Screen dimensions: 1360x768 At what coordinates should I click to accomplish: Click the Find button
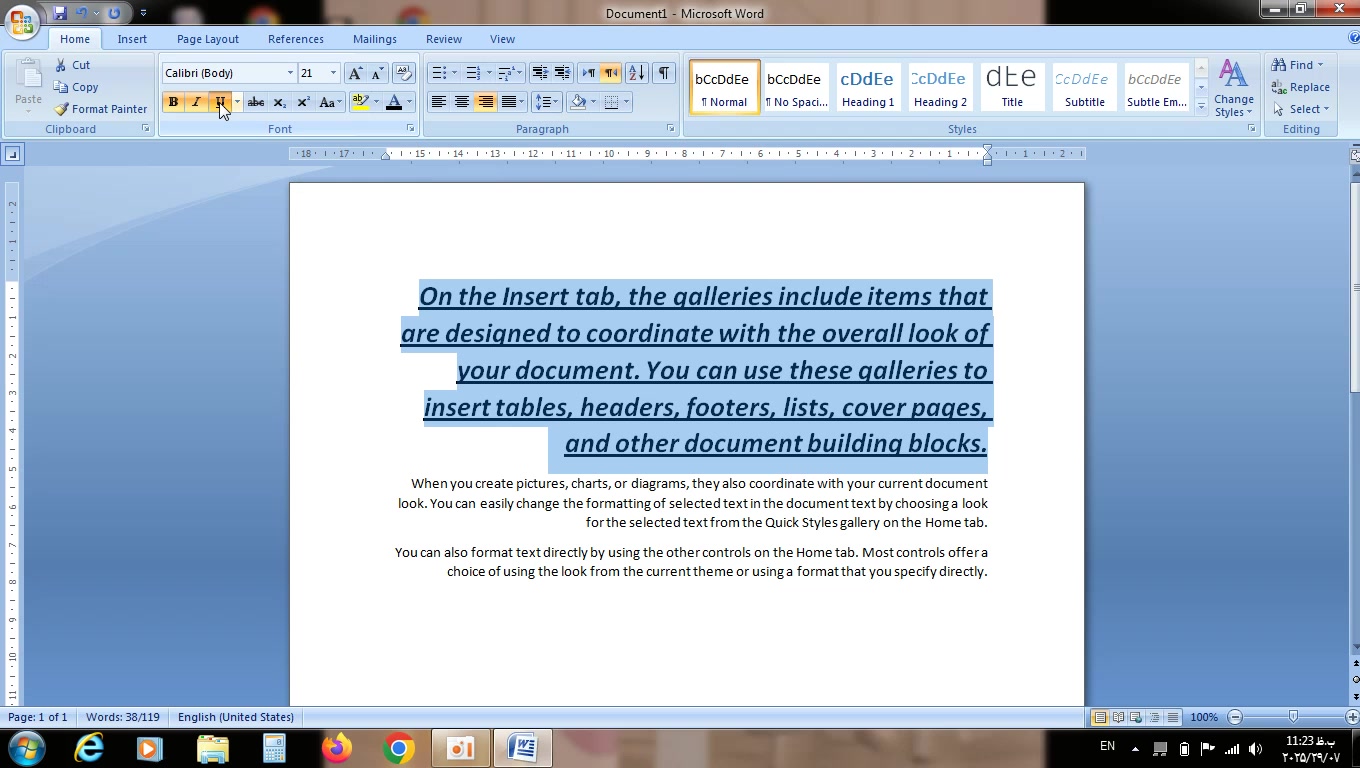tap(1298, 65)
